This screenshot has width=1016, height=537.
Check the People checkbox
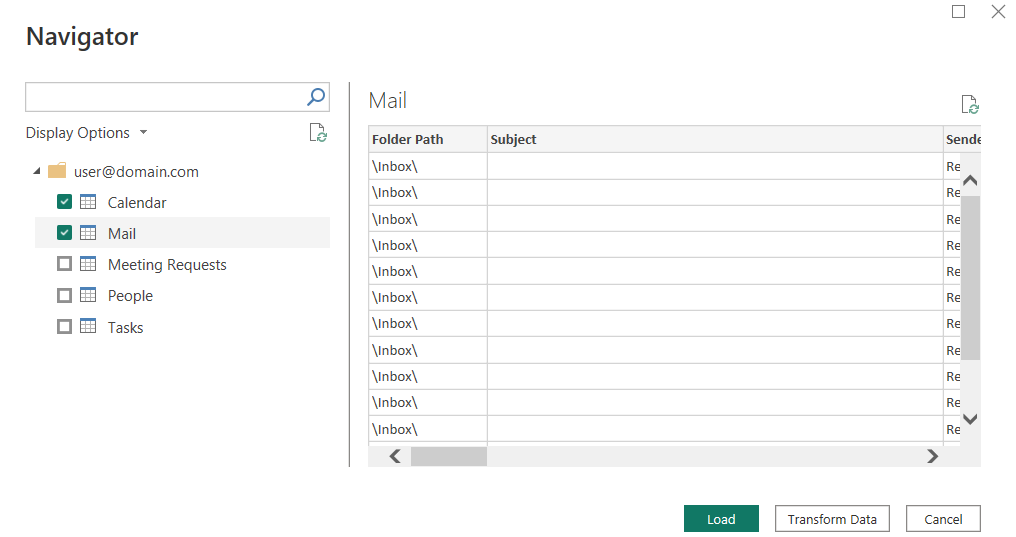(64, 295)
